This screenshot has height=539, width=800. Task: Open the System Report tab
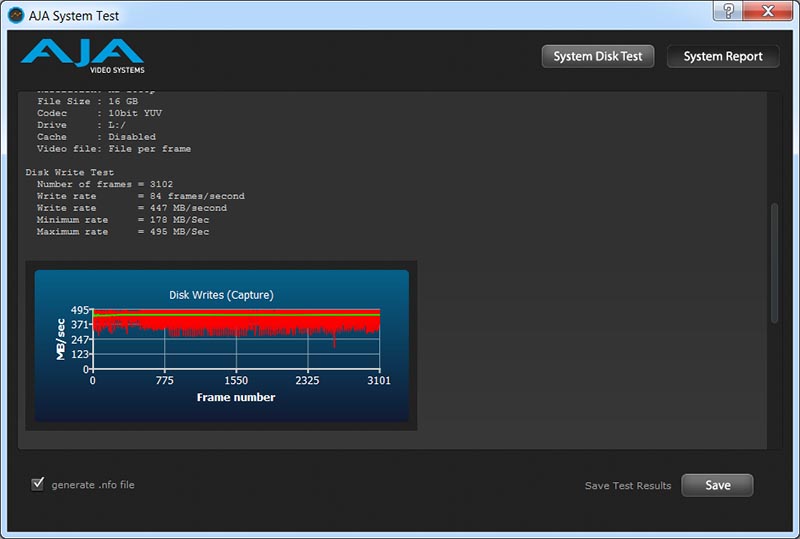(x=722, y=56)
